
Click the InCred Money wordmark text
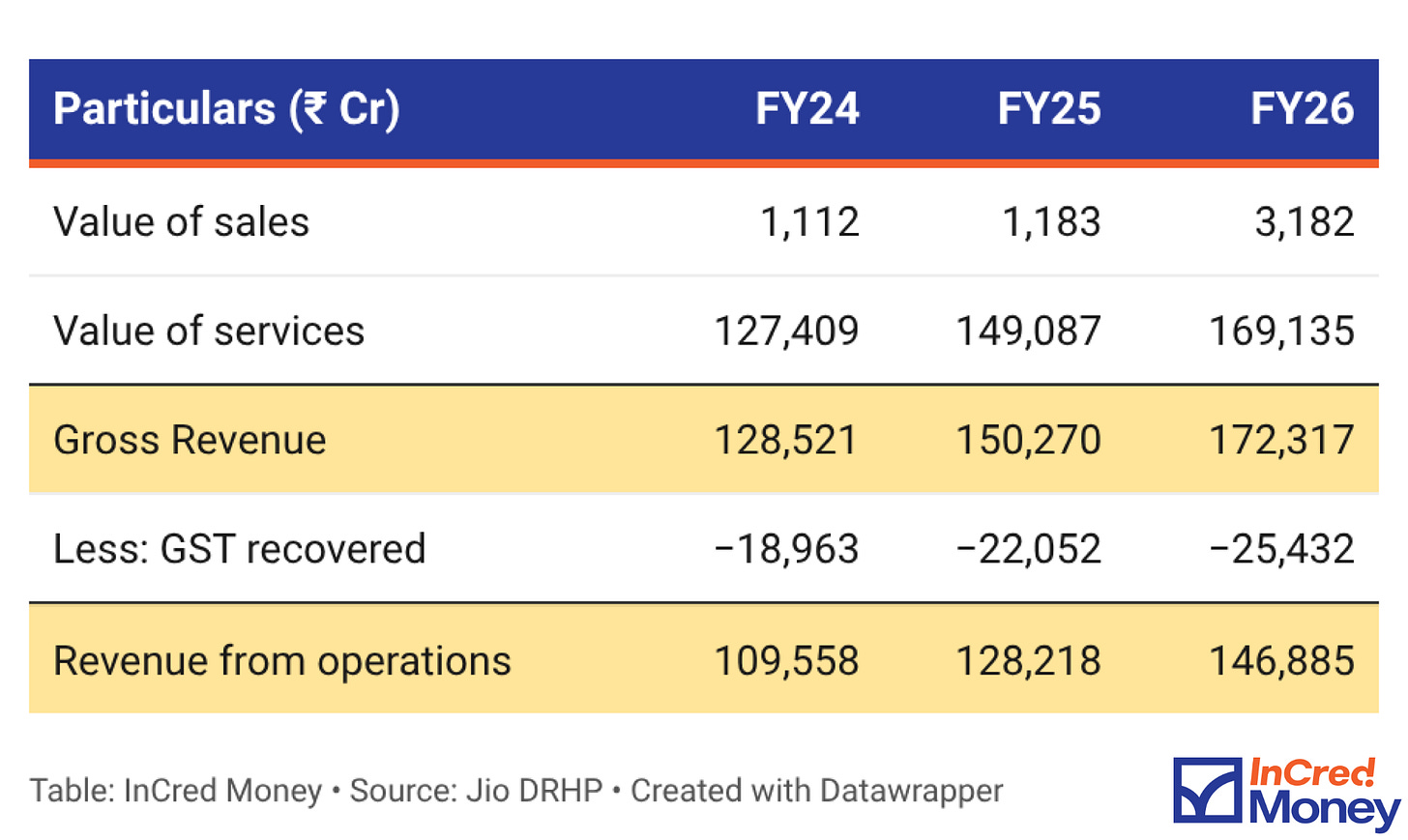point(1324,793)
